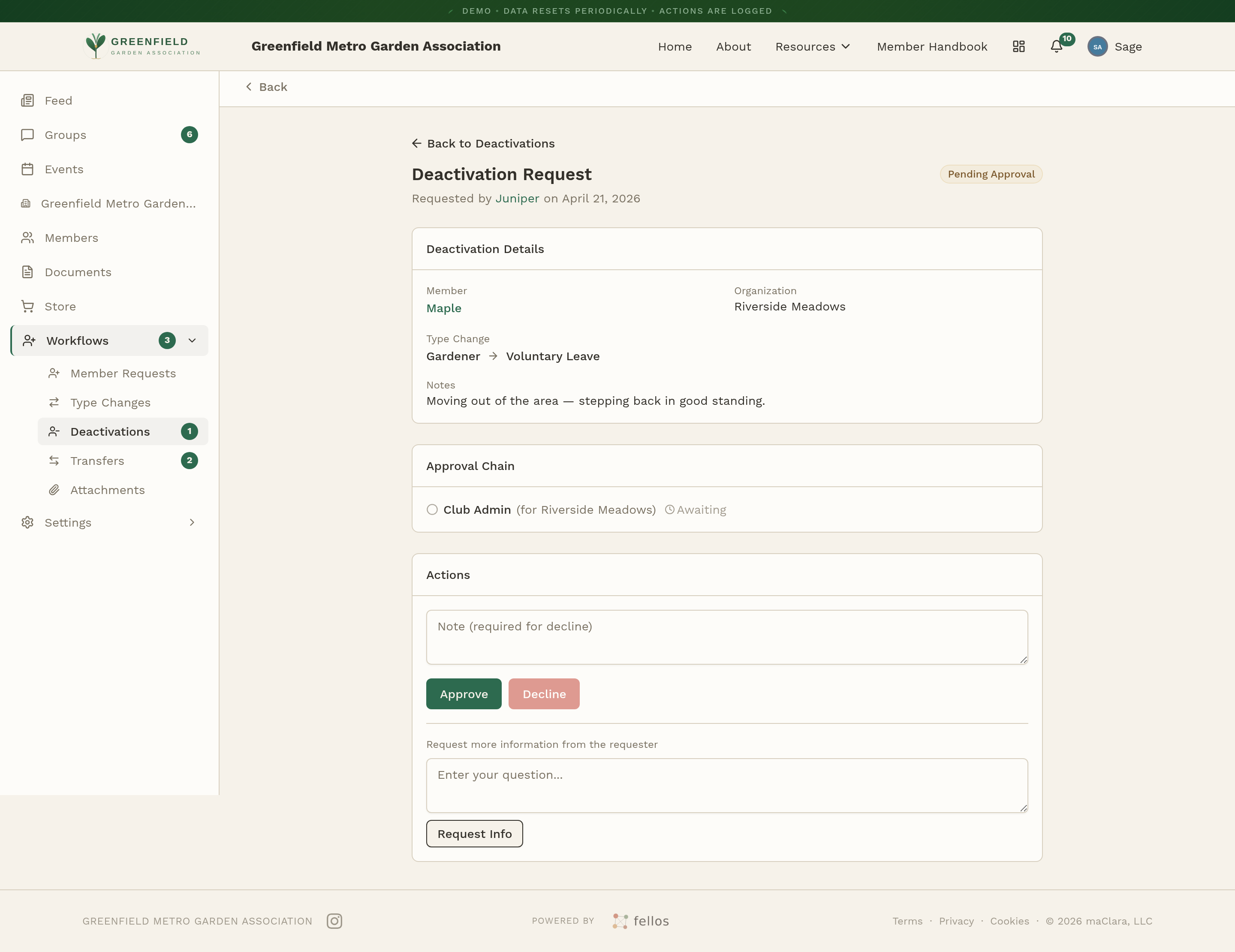Click the Groups count badge 6
The image size is (1235, 952).
point(190,135)
